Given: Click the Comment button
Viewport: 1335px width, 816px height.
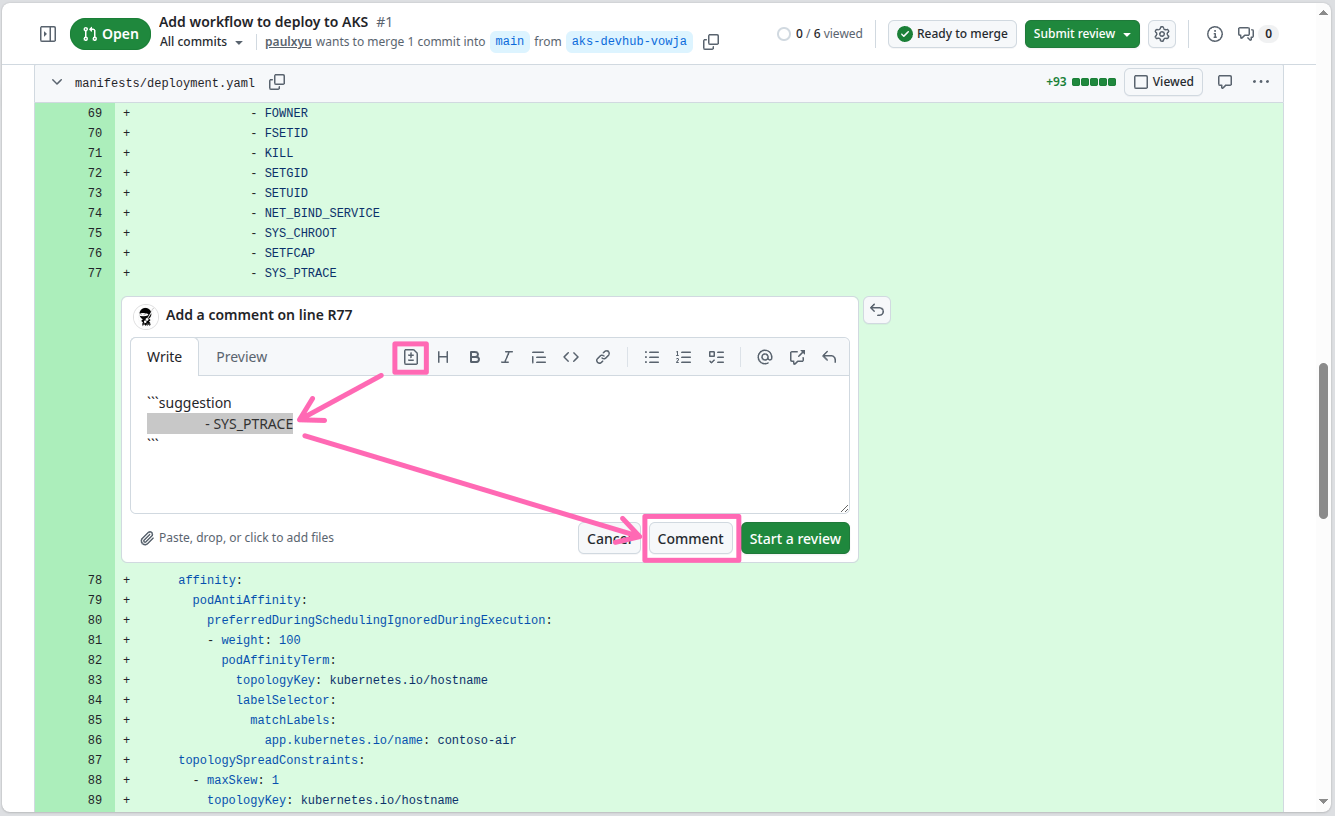Looking at the screenshot, I should pyautogui.click(x=690, y=538).
